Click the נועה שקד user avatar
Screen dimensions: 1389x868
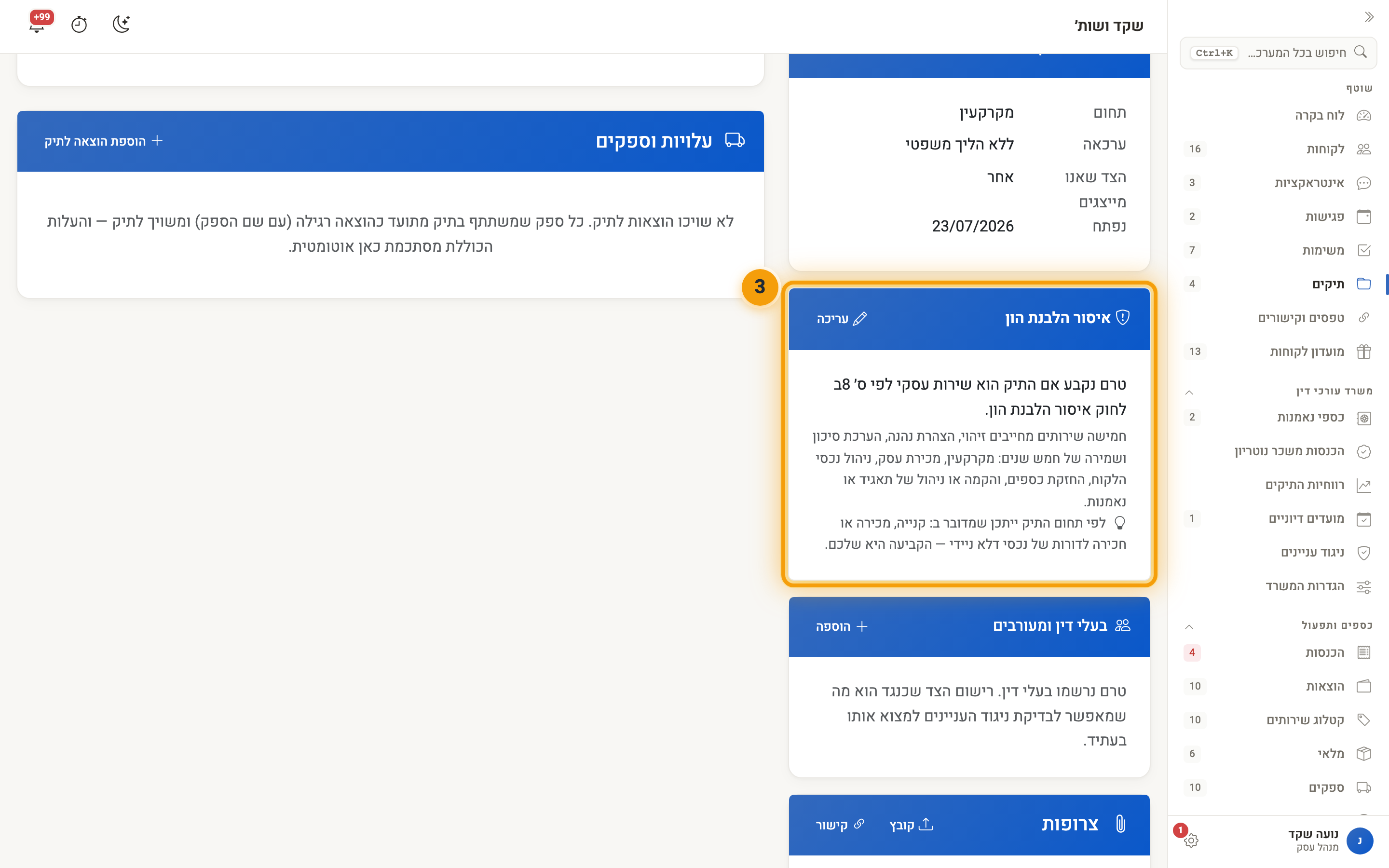[x=1359, y=841]
